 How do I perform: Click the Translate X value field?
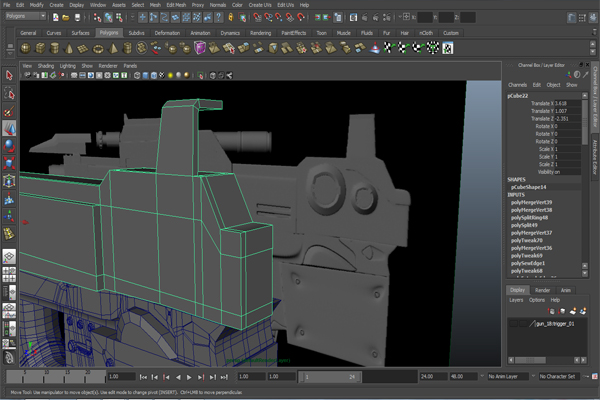click(x=567, y=103)
